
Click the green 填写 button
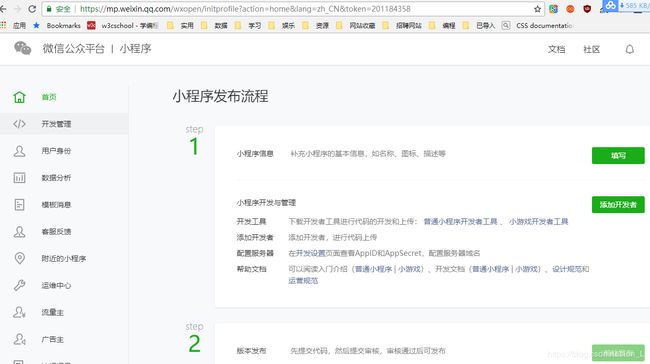[x=618, y=155]
